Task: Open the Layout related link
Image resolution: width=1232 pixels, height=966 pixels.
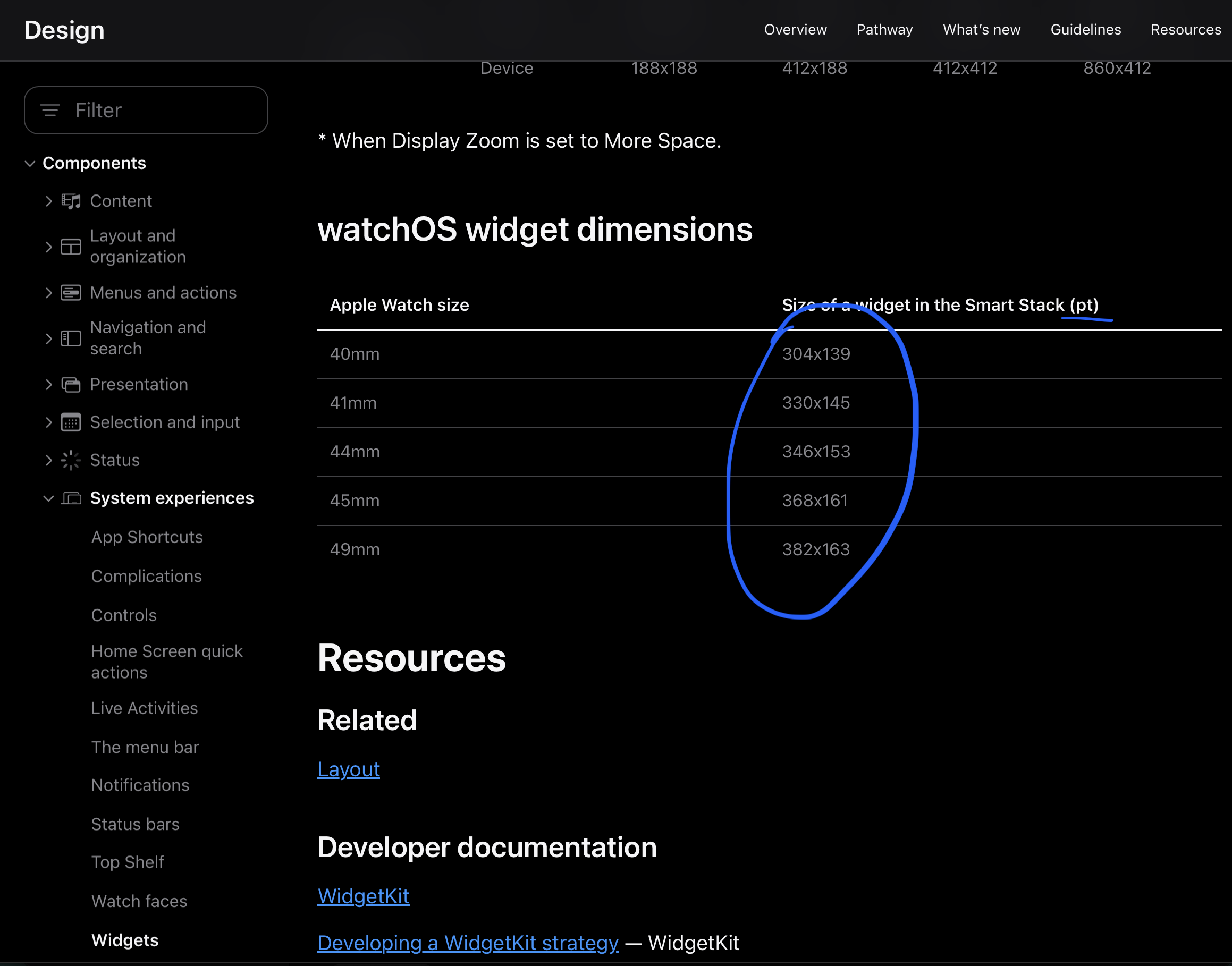Action: point(349,769)
